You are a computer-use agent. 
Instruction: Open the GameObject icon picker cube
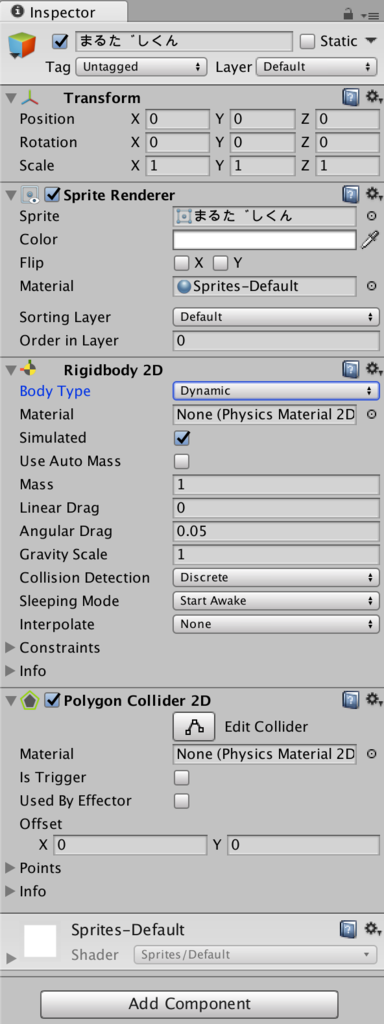click(x=21, y=46)
